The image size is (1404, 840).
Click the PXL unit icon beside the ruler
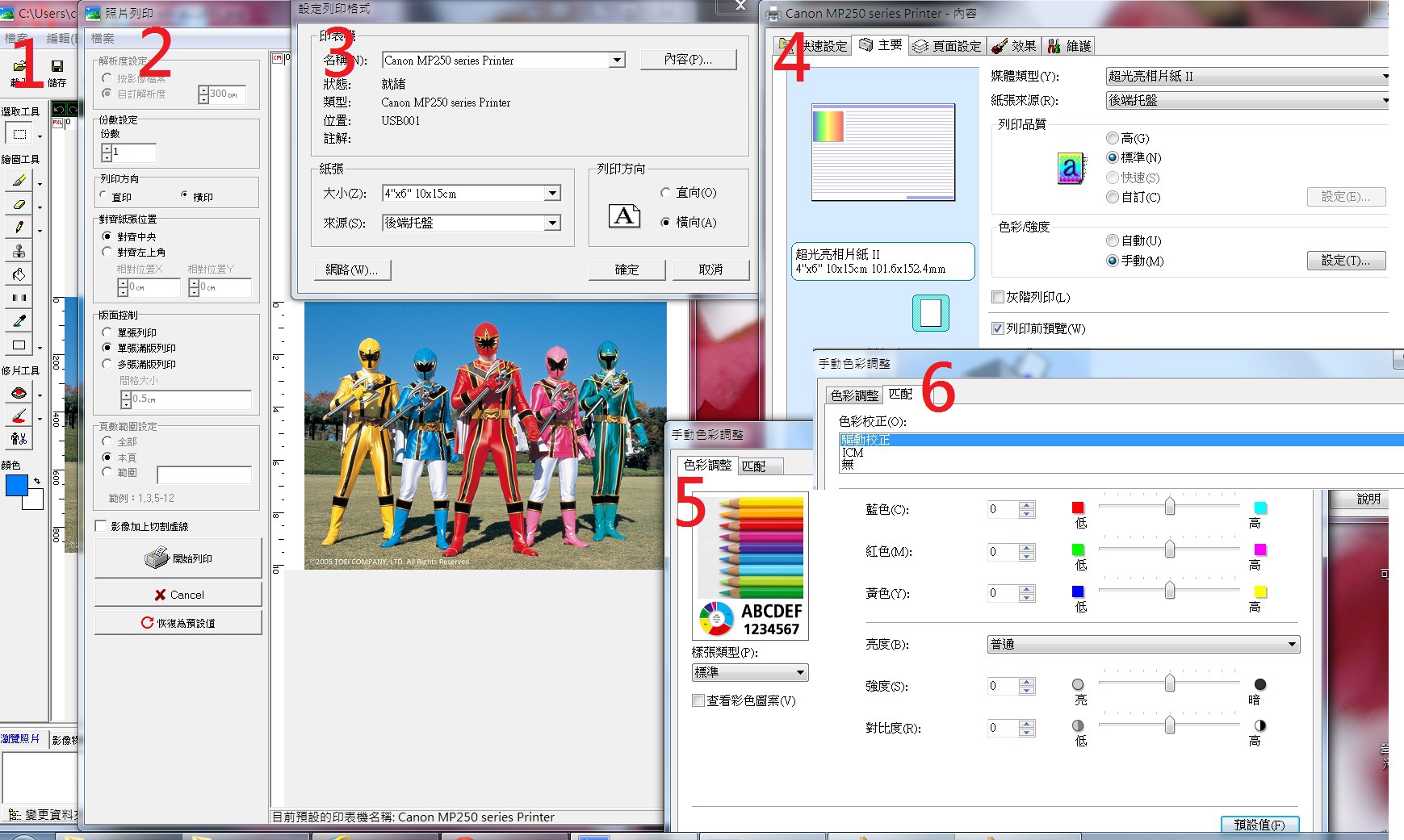[57, 123]
